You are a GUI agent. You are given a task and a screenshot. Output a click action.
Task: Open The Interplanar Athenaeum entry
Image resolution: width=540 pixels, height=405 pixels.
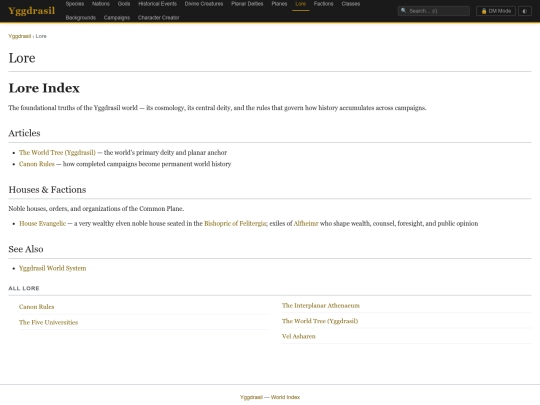coord(321,305)
